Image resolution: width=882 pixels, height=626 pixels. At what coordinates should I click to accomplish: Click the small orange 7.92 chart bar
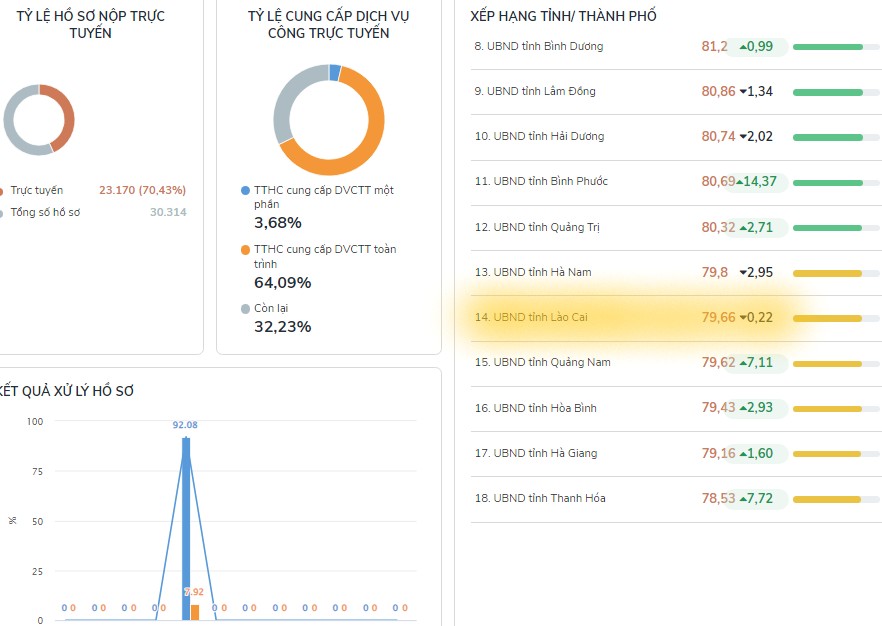pyautogui.click(x=195, y=612)
